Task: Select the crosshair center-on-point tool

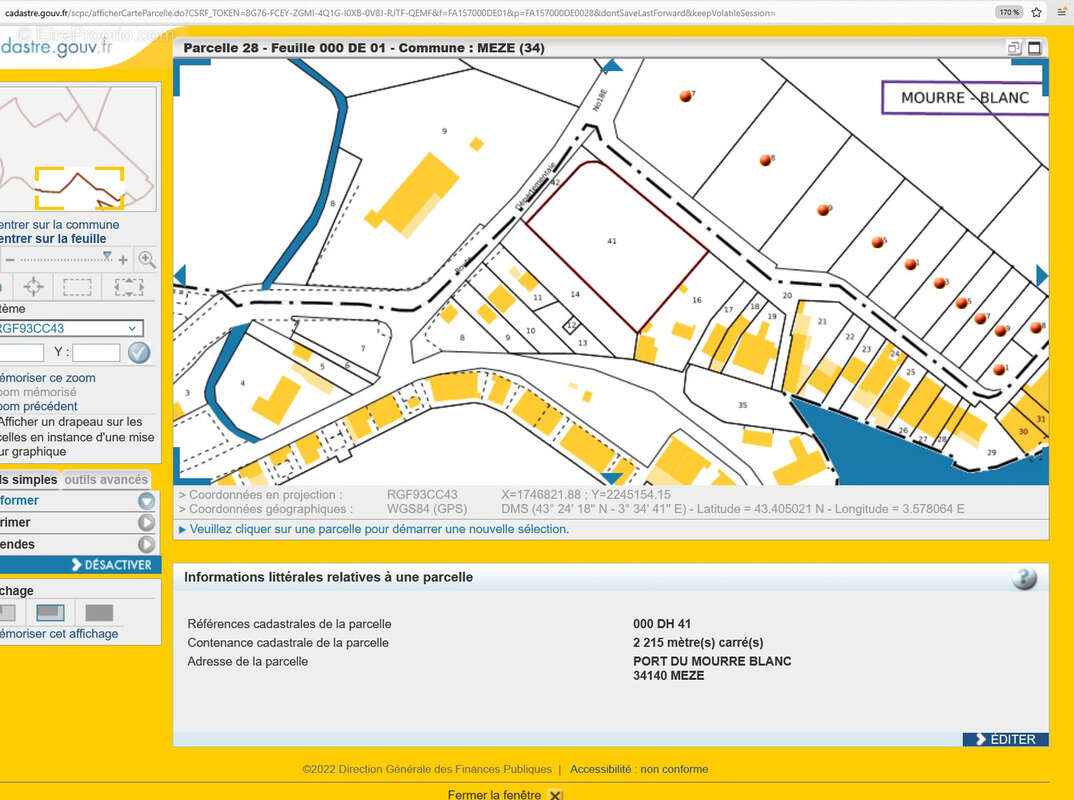Action: [x=33, y=287]
